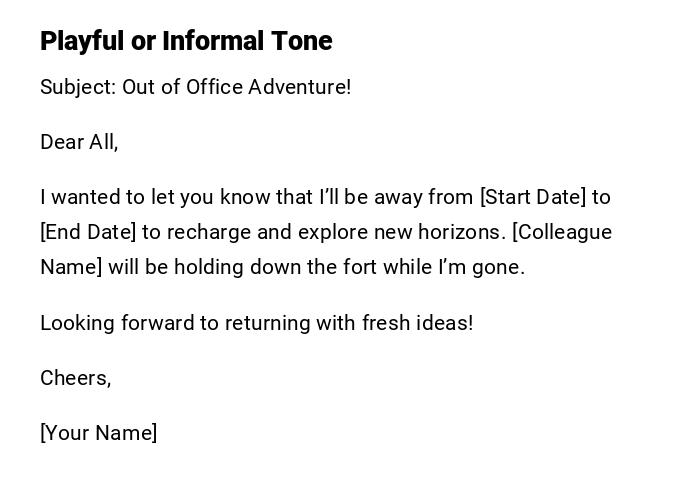This screenshot has width=700, height=495.
Task: Click the "Subject:" label
Action: click(78, 87)
